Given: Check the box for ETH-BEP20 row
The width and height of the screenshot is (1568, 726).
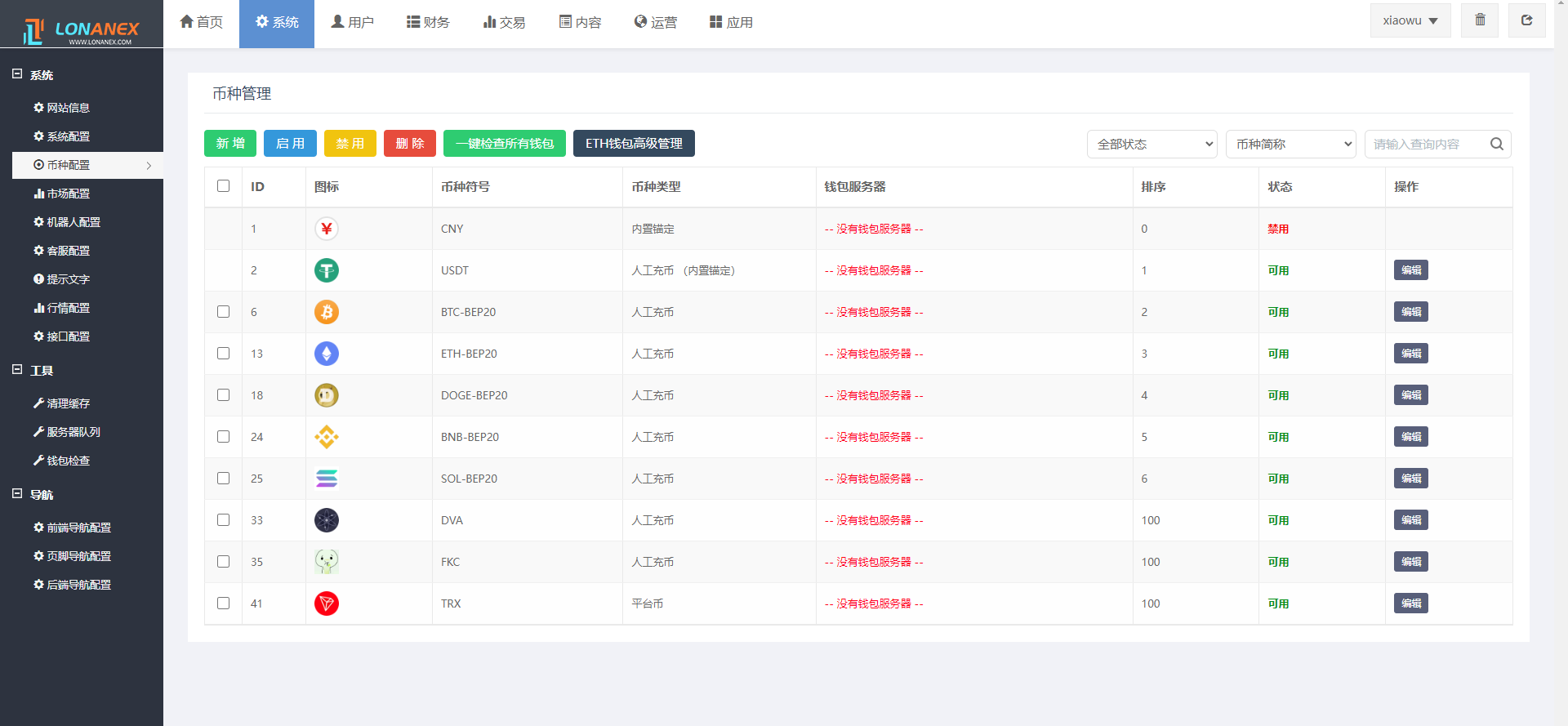Looking at the screenshot, I should 223,354.
